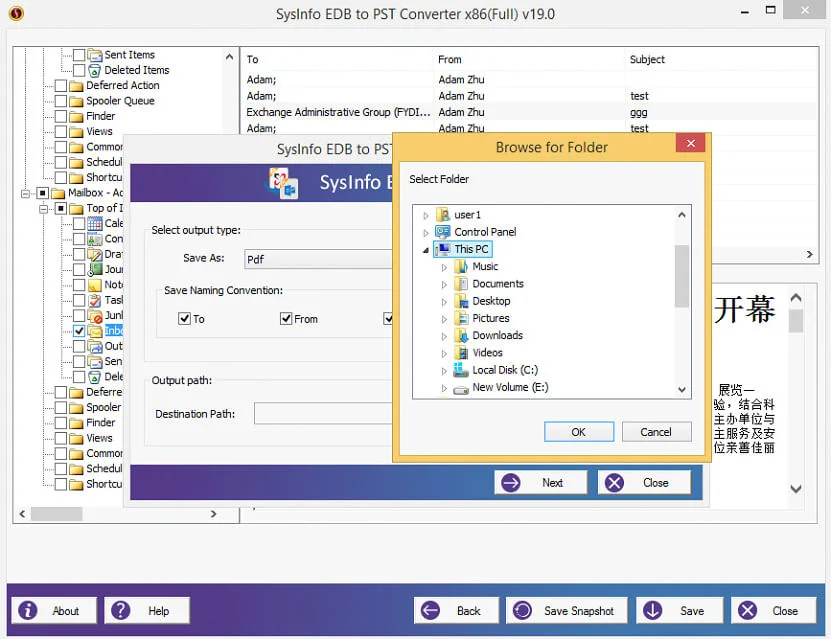Click the Documents folder icon in Browse dialog
The image size is (831, 639).
[x=461, y=284]
